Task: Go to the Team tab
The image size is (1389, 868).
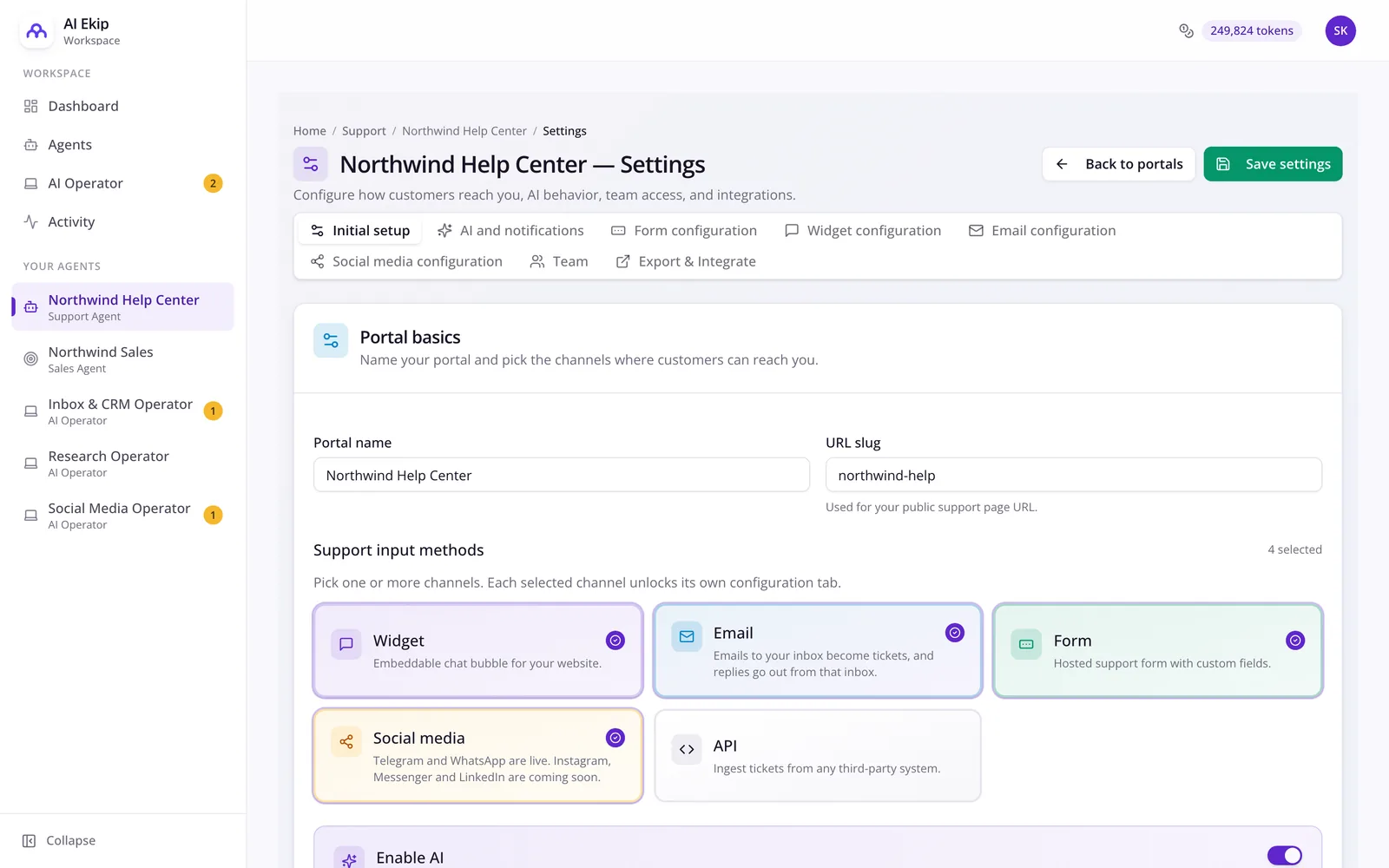Action: point(559,262)
